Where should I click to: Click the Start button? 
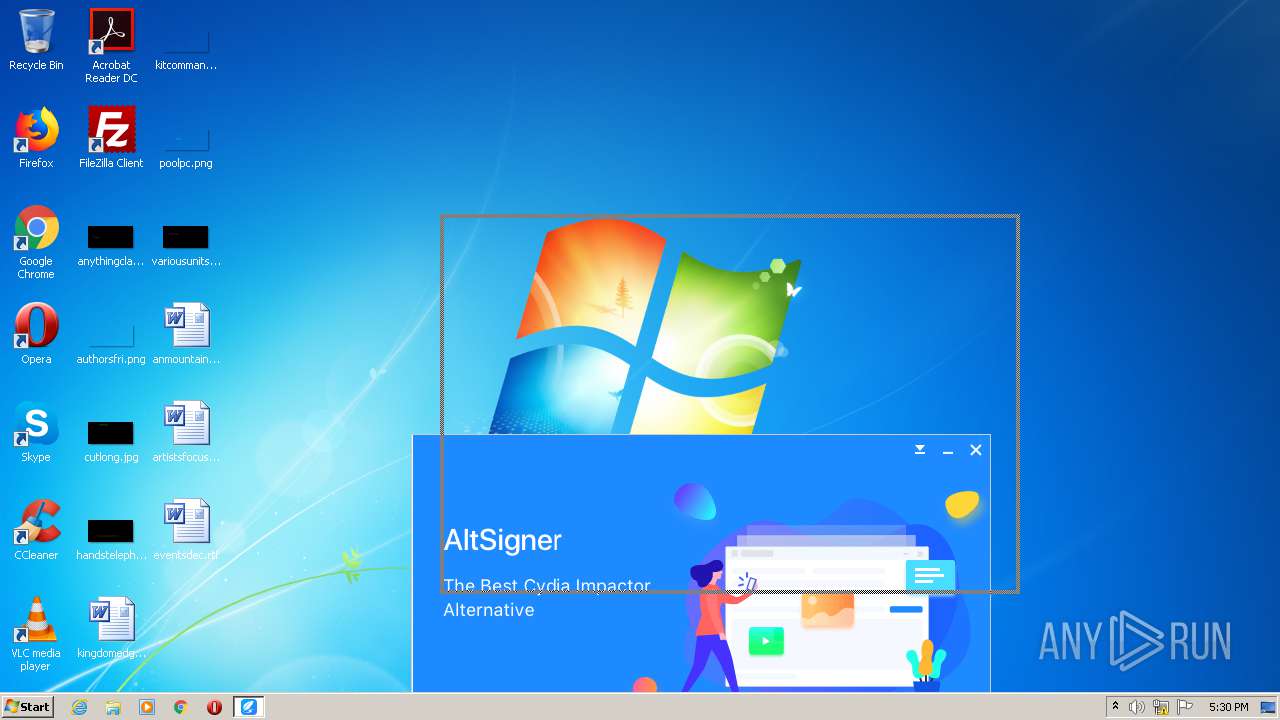[x=27, y=707]
